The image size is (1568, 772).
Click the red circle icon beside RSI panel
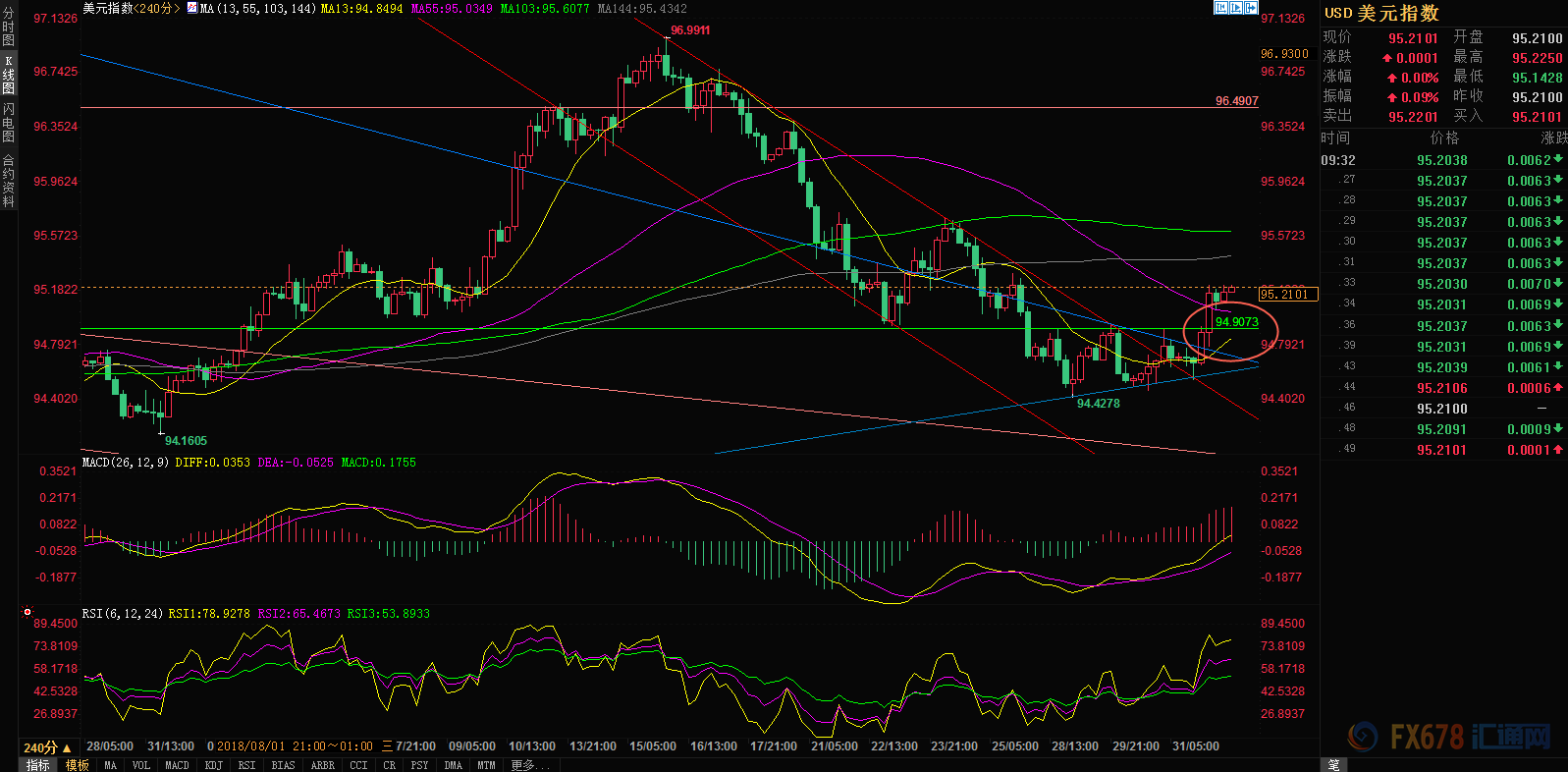click(27, 613)
